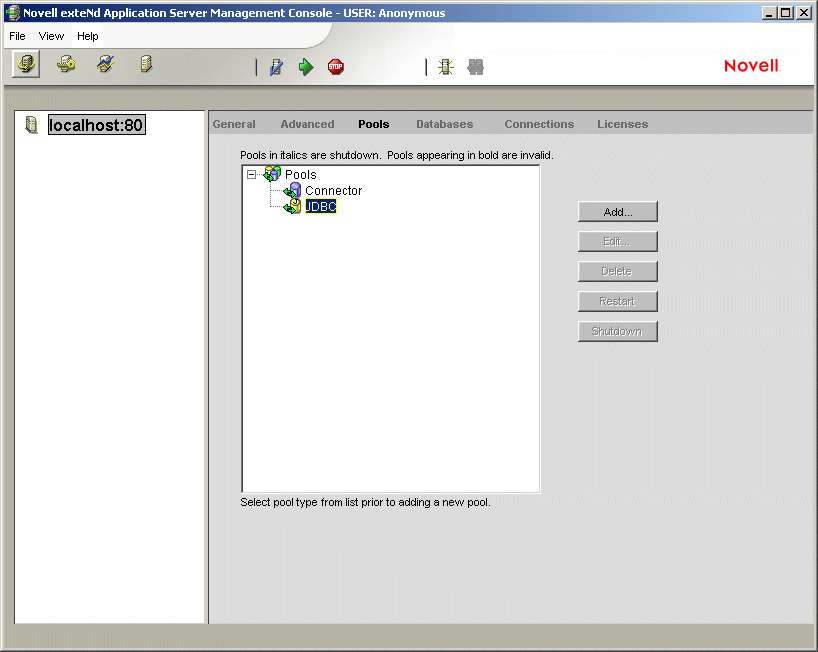The width and height of the screenshot is (818, 652).
Task: Select the Pools root tree label
Action: pyautogui.click(x=300, y=174)
